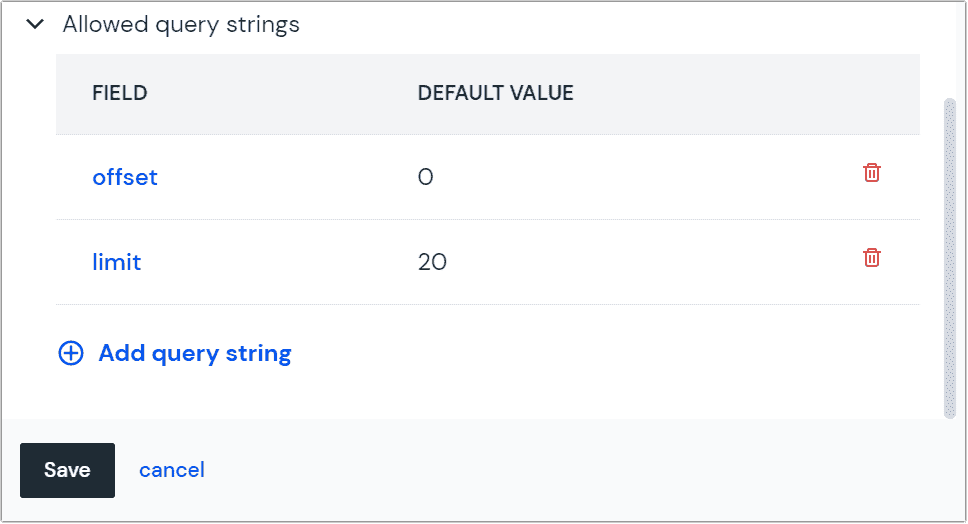Cancel the changes with the cancel link
Viewport: 968px width, 524px height.
(172, 470)
